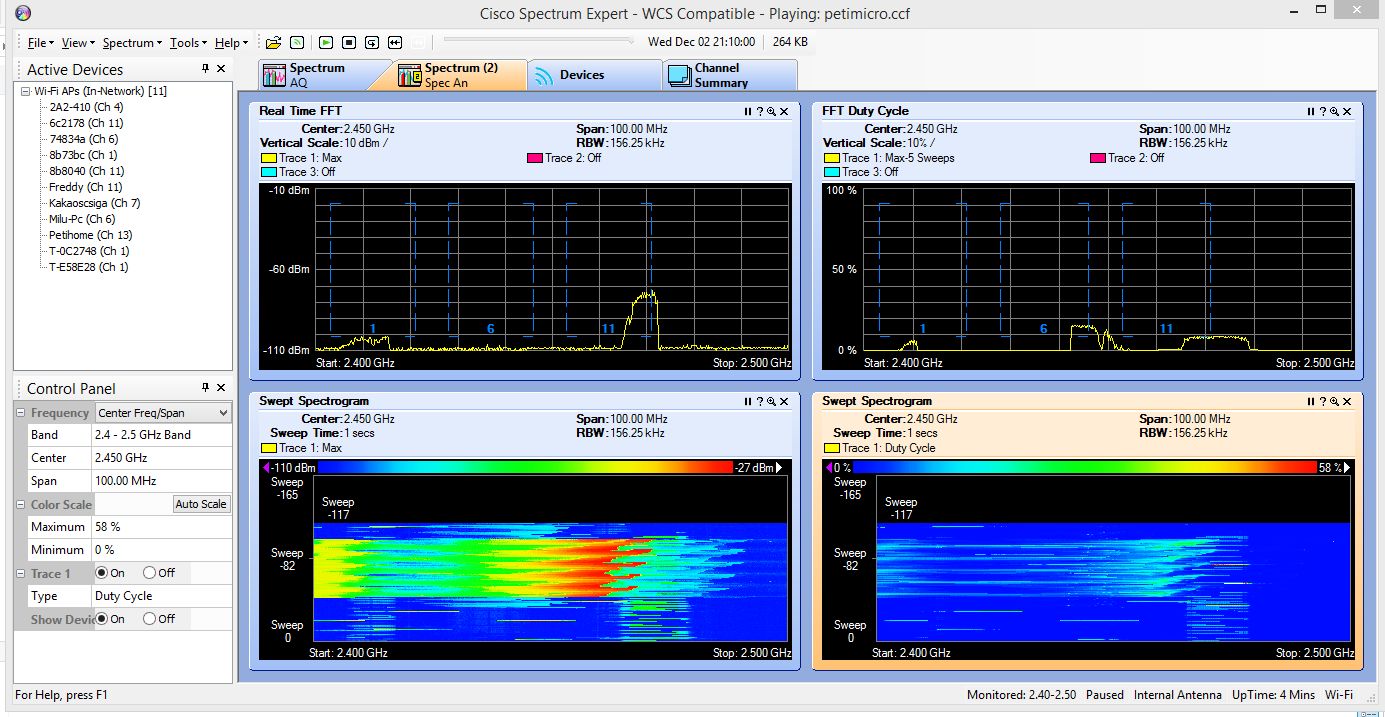This screenshot has height=717, width=1385.
Task: Click the Band value 2.4 - 2.5 GHz Band
Action: click(162, 435)
